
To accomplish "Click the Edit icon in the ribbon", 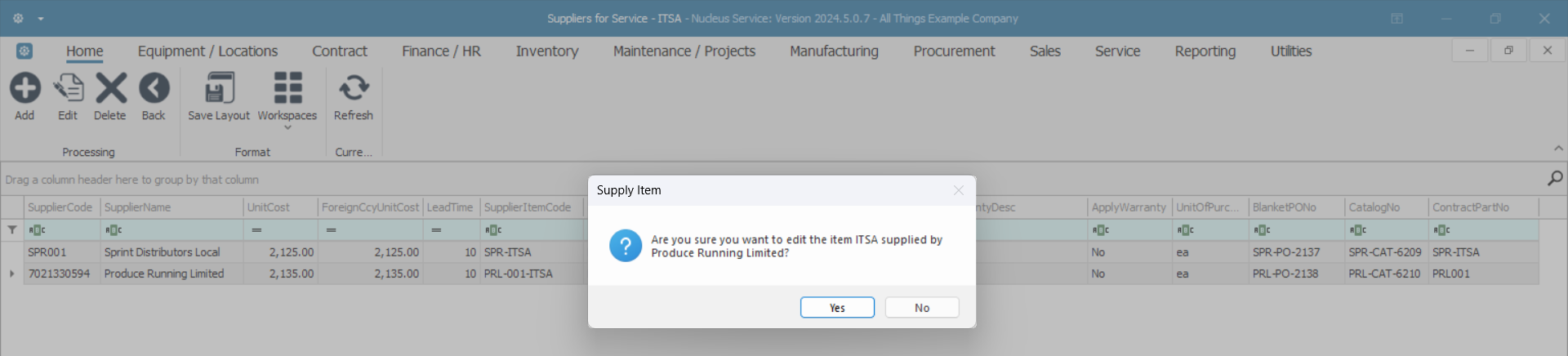I will (68, 88).
